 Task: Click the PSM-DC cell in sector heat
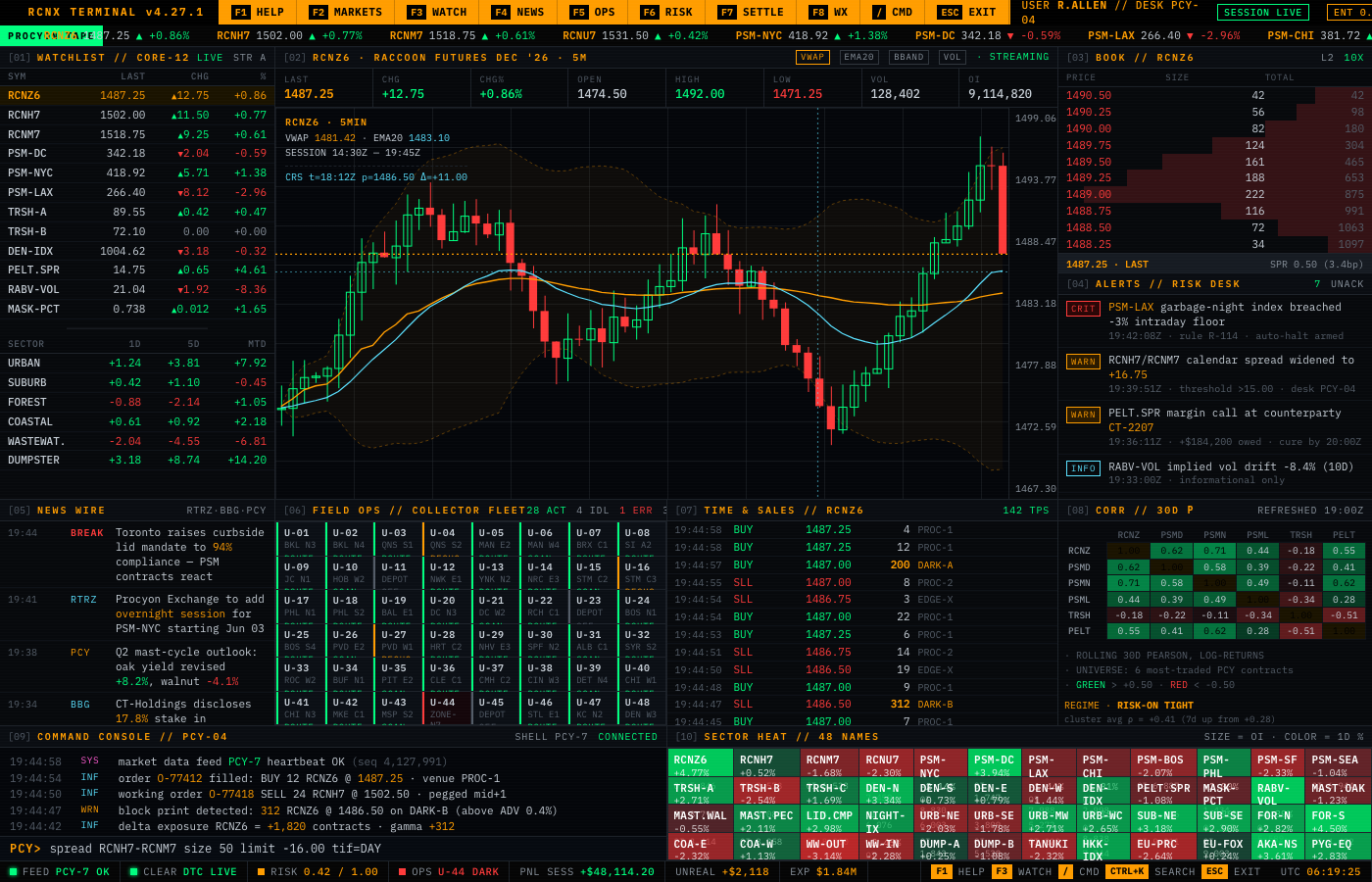click(x=994, y=762)
